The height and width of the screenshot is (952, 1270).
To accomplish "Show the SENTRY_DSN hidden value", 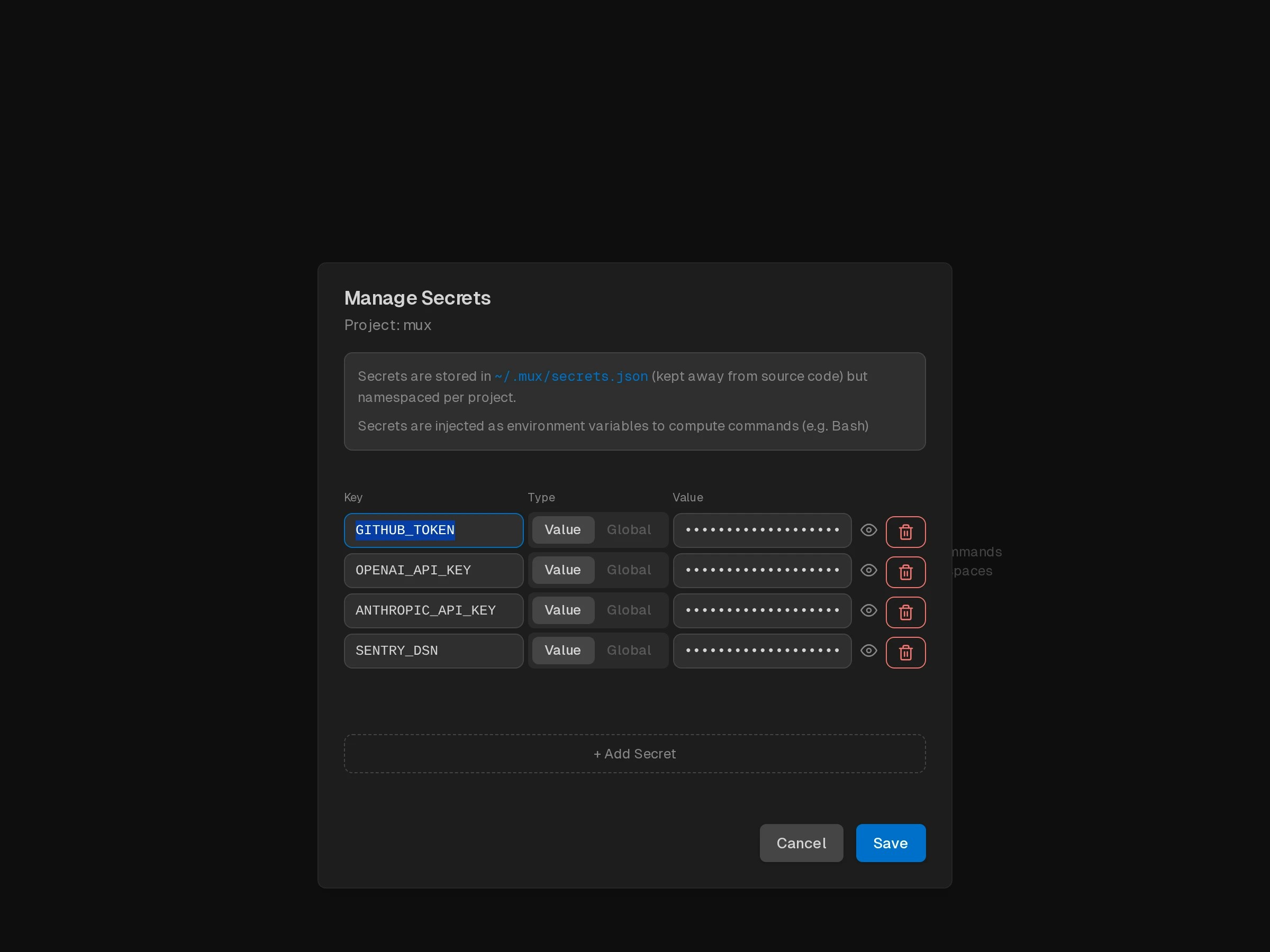I will coord(869,651).
